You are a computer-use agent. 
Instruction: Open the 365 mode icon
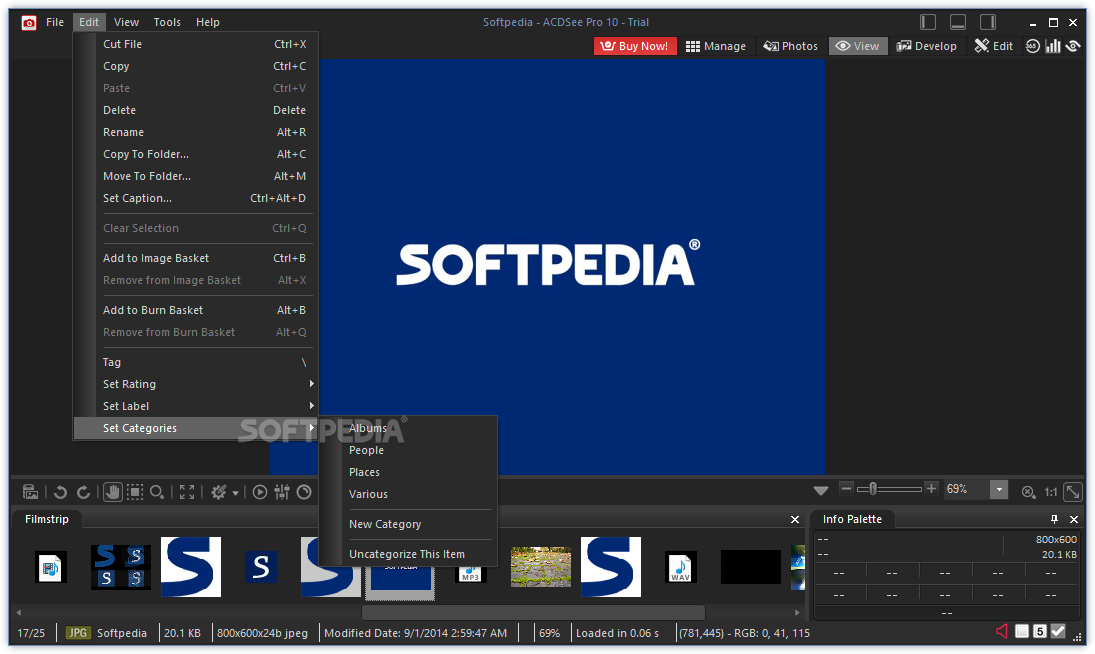pyautogui.click(x=1032, y=46)
